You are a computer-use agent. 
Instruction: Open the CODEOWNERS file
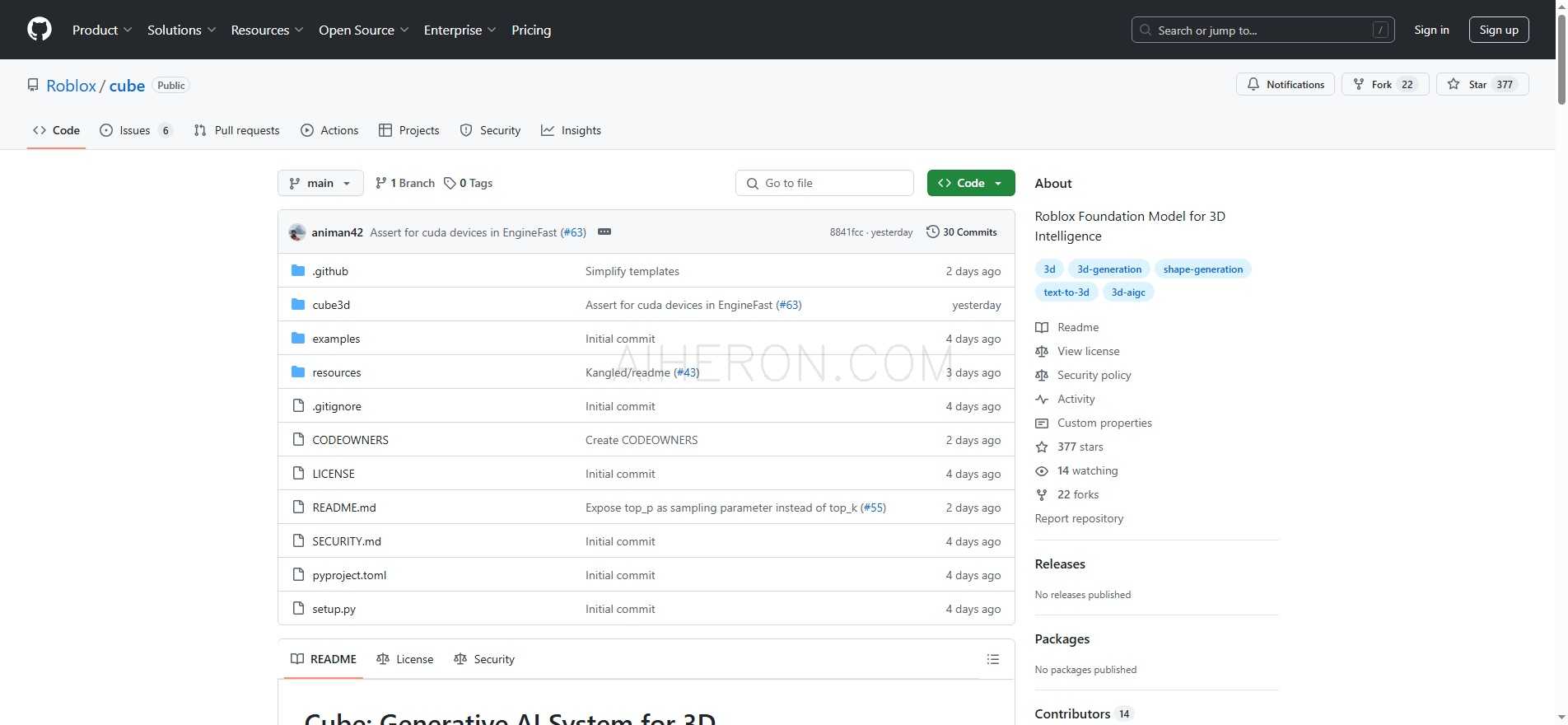pos(350,440)
